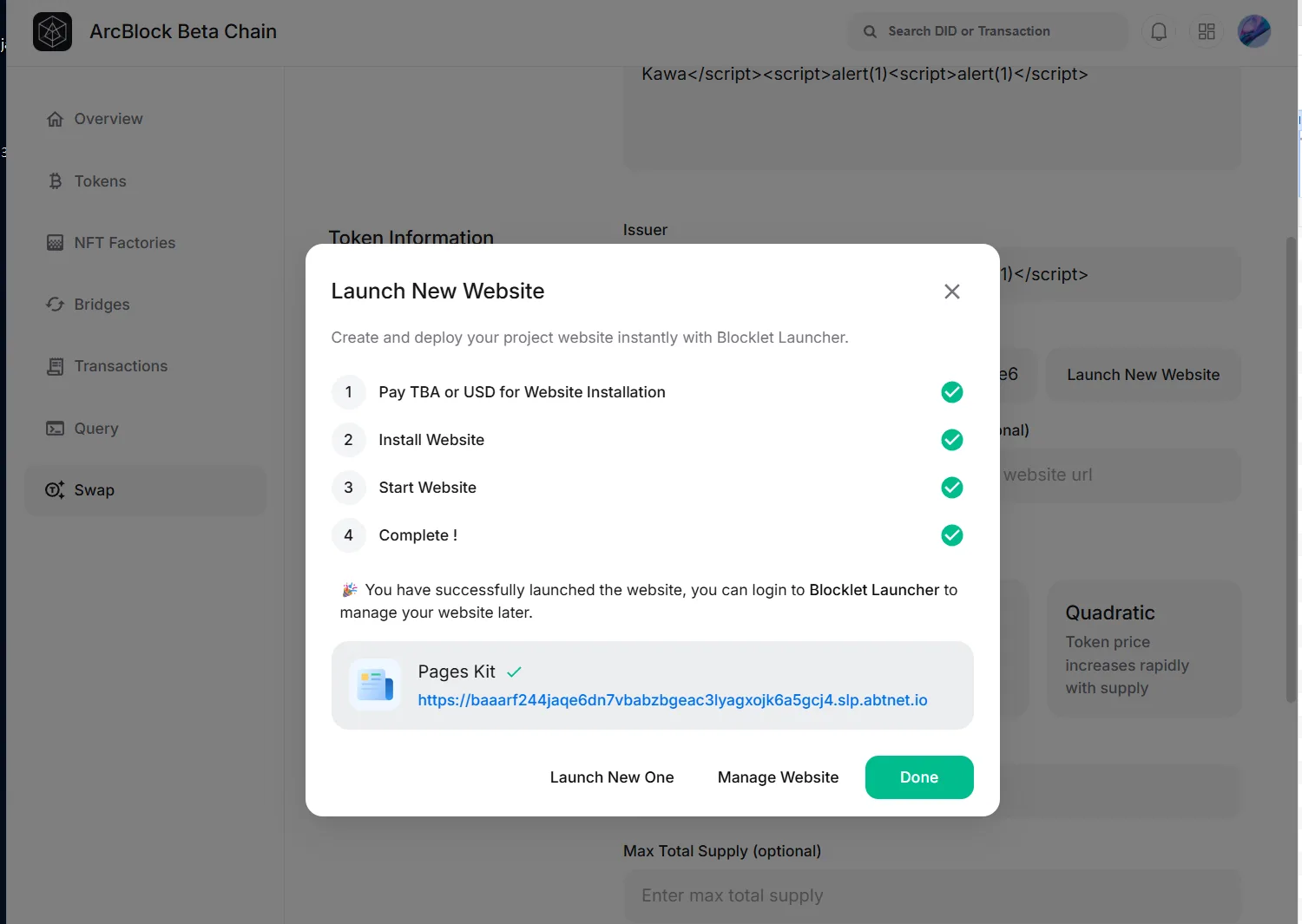1302x924 pixels.
Task: Click the website url input field
Action: (x=1121, y=475)
